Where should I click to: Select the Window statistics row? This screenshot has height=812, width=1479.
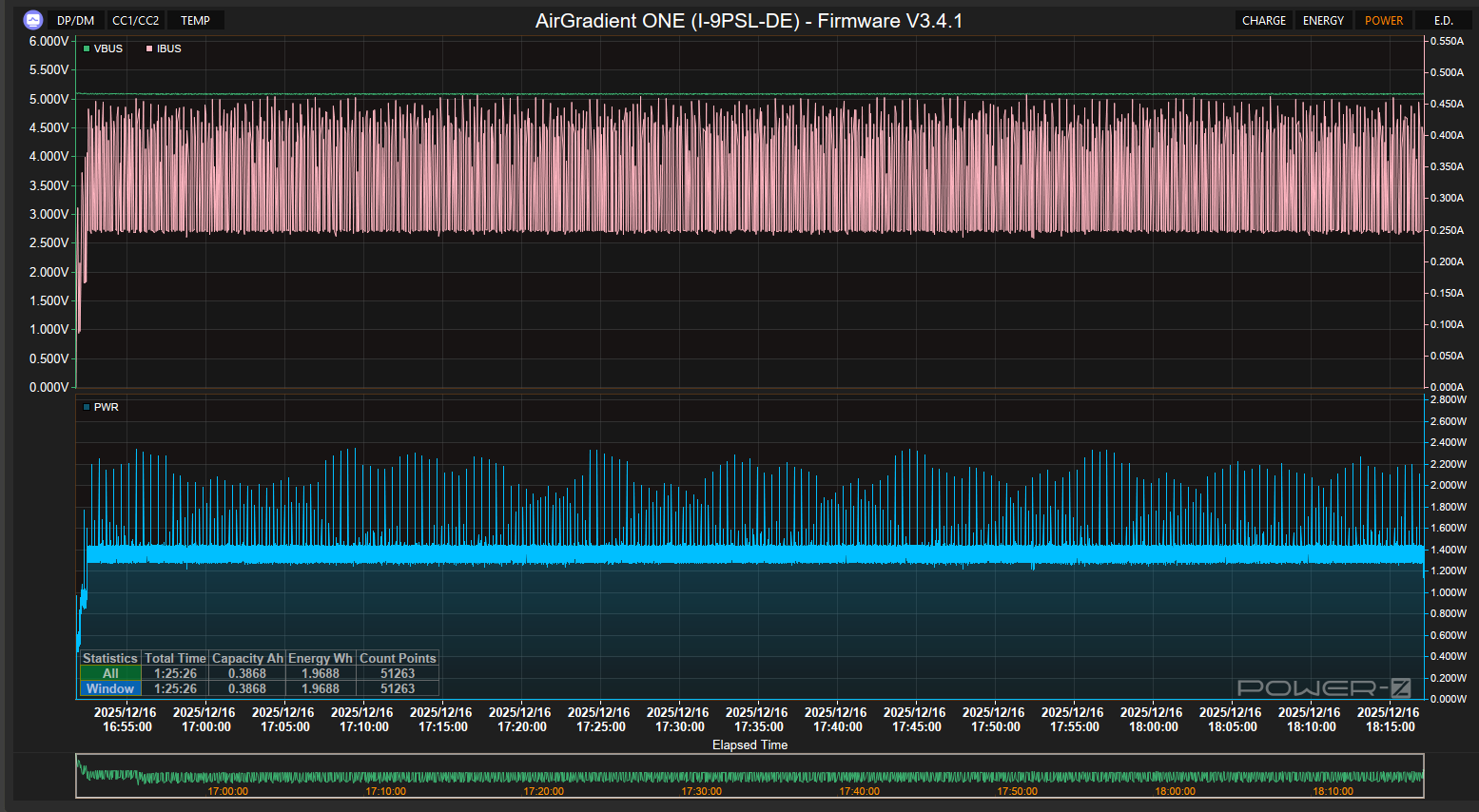[x=110, y=688]
